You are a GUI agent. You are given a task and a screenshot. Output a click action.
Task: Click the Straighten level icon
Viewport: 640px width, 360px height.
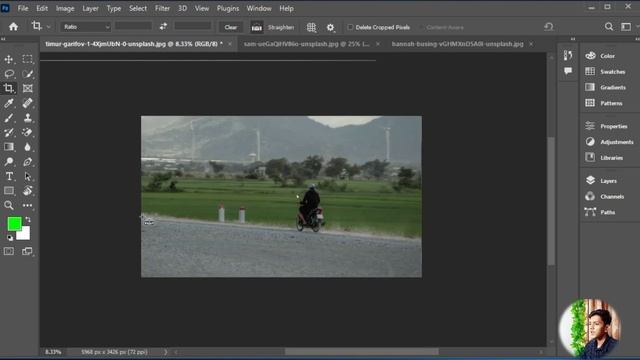pyautogui.click(x=257, y=27)
